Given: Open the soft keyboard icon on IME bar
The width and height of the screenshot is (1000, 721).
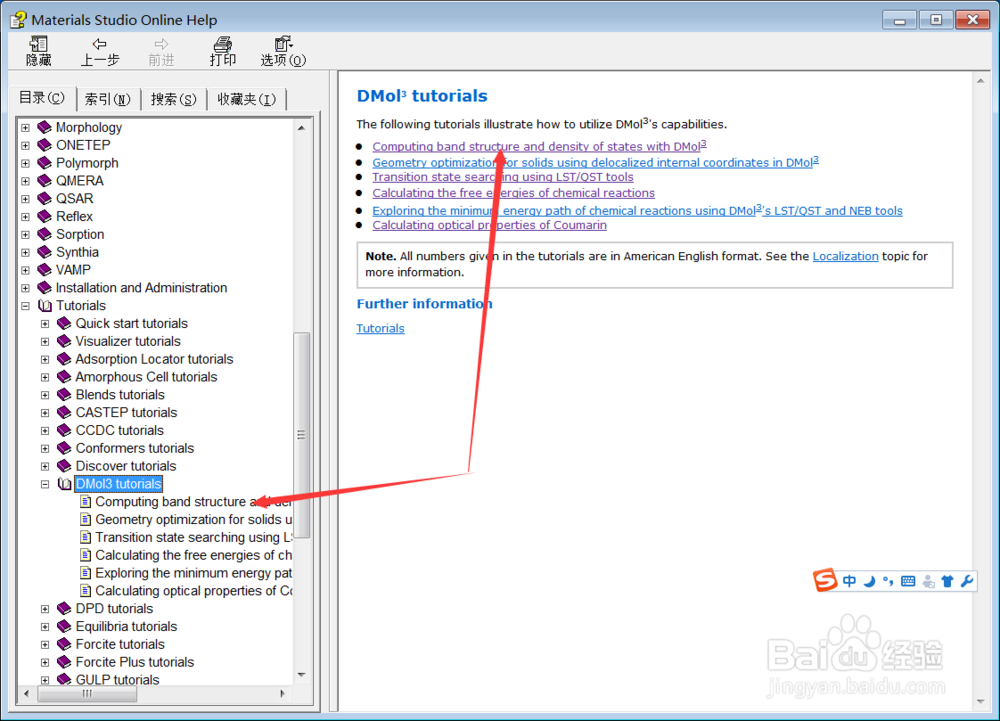Looking at the screenshot, I should [x=908, y=581].
